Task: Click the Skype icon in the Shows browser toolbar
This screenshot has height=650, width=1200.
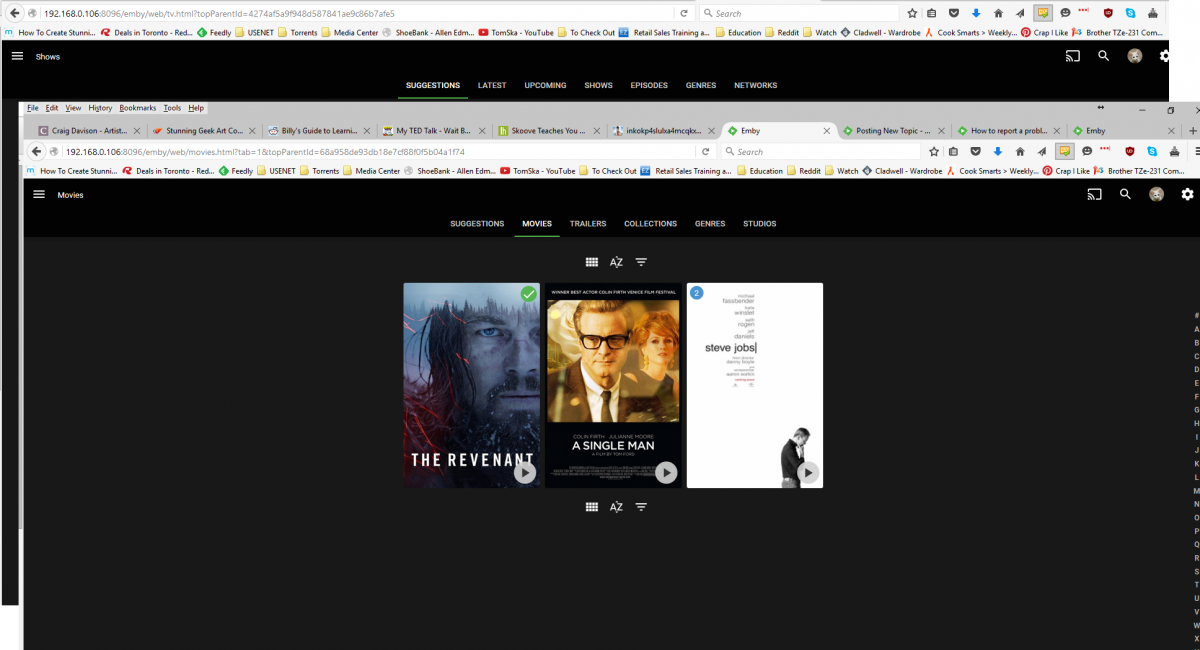Action: click(1130, 13)
